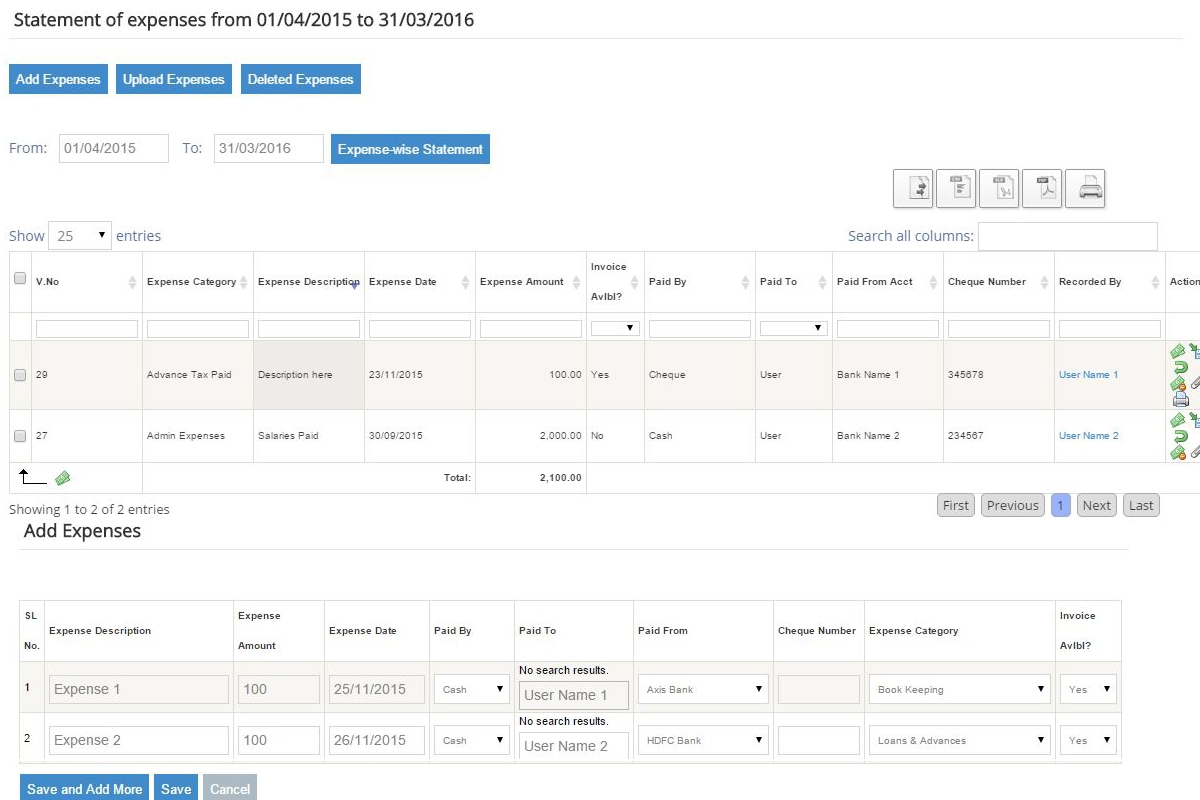The height and width of the screenshot is (800, 1200).
Task: Open the Show entries dropdown set to 25
Action: 80,235
